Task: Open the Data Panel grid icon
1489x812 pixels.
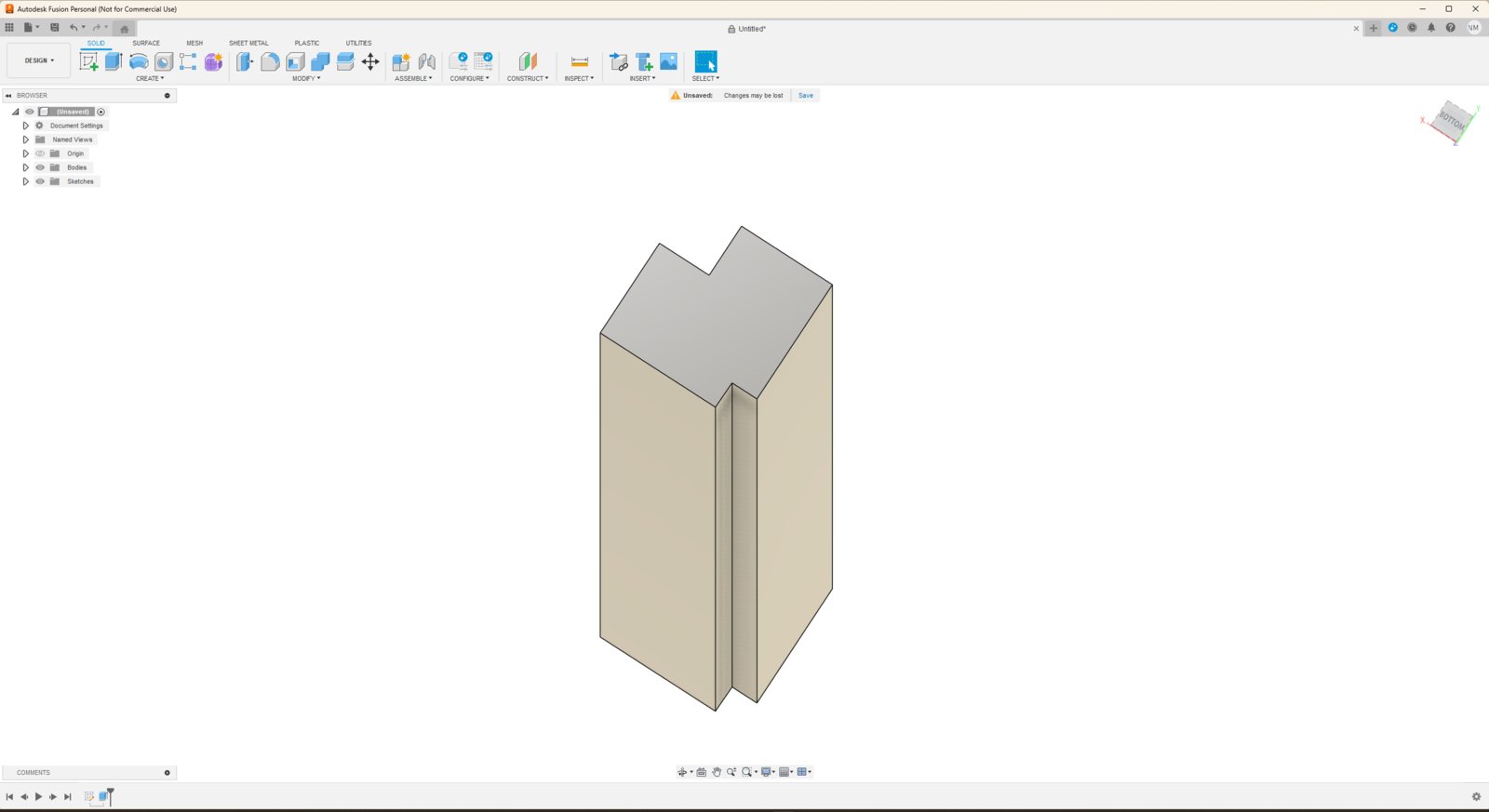Action: pos(9,28)
